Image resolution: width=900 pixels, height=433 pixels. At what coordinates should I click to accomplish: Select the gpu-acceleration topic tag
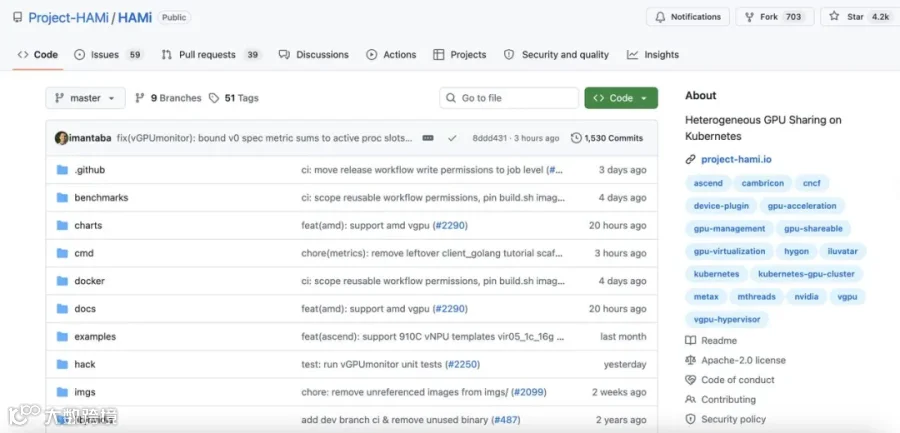(x=802, y=206)
